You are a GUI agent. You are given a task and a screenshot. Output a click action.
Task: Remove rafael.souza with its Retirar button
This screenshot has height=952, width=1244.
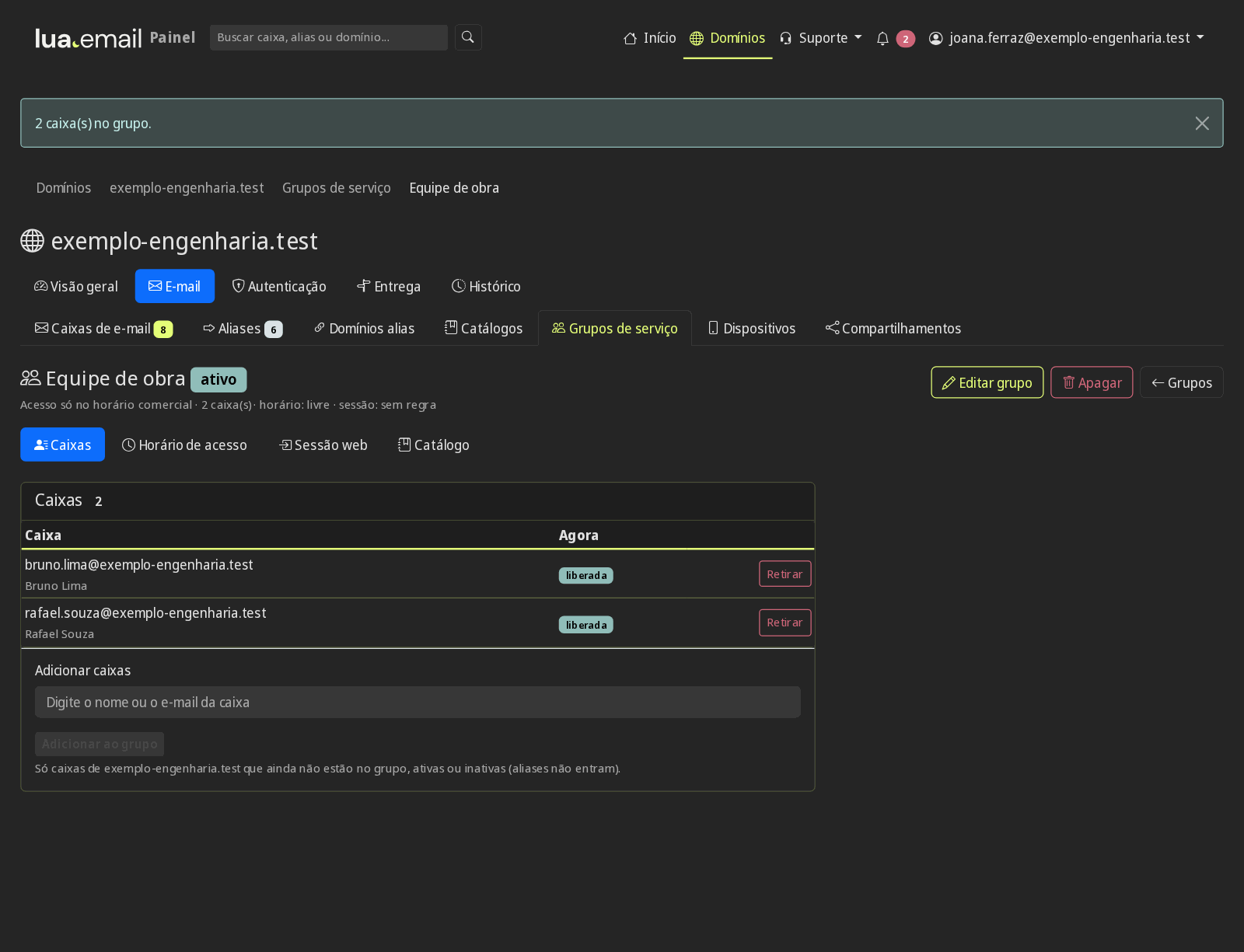pos(785,622)
